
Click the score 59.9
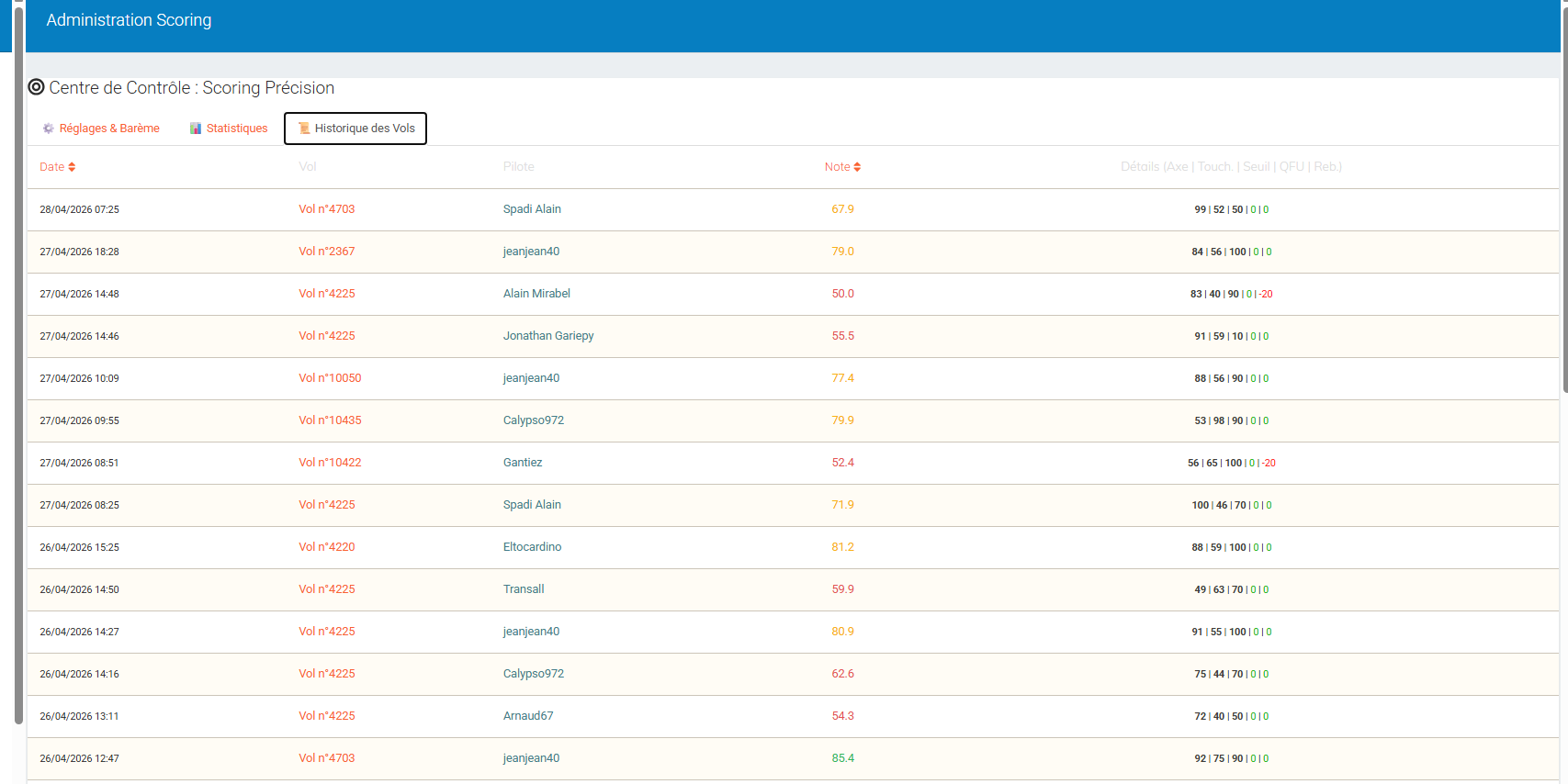[x=842, y=589]
